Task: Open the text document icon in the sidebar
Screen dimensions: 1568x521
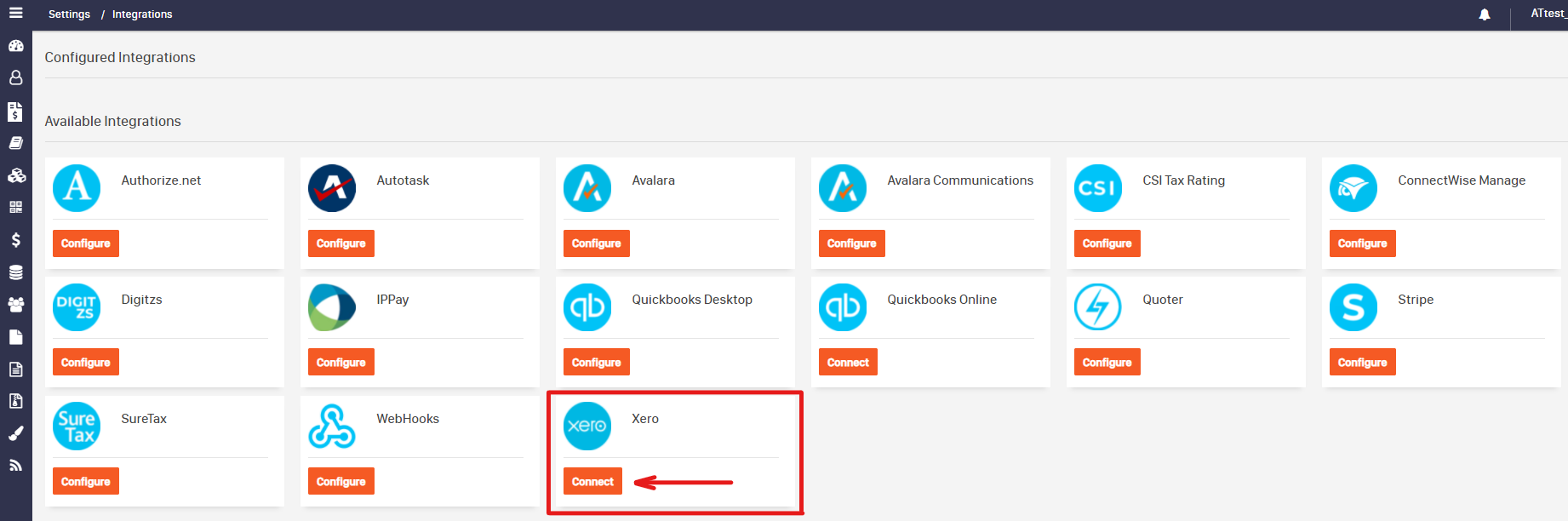Action: coord(15,369)
